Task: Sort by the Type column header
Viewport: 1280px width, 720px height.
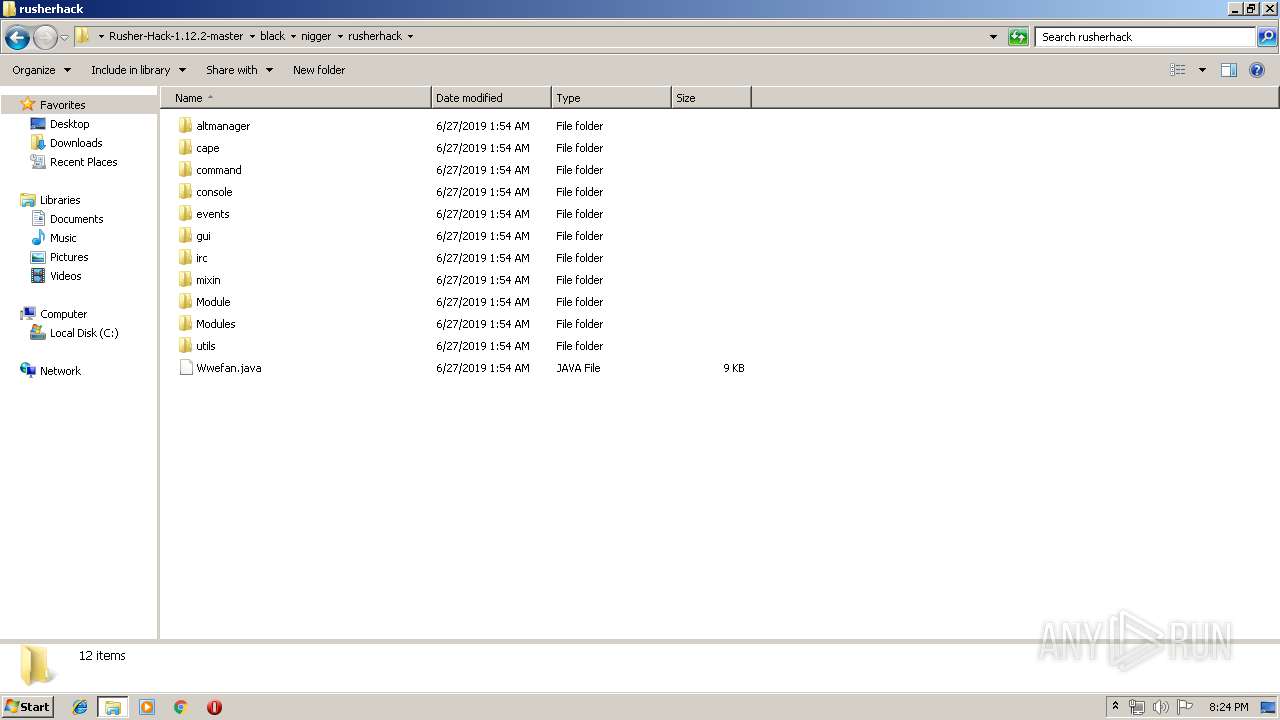Action: click(x=611, y=98)
